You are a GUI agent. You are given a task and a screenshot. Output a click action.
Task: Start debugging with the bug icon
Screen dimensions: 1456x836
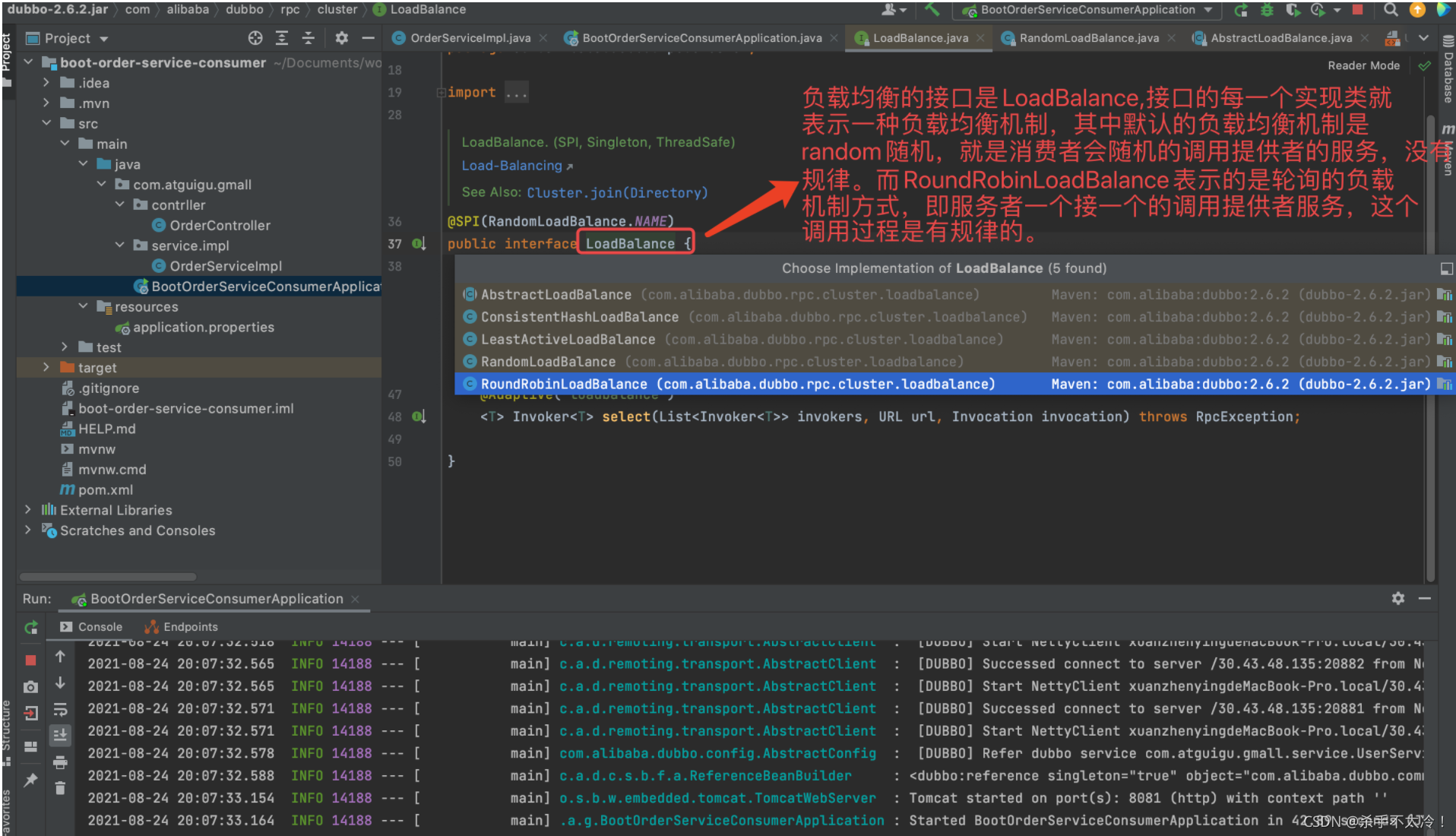click(x=1267, y=10)
